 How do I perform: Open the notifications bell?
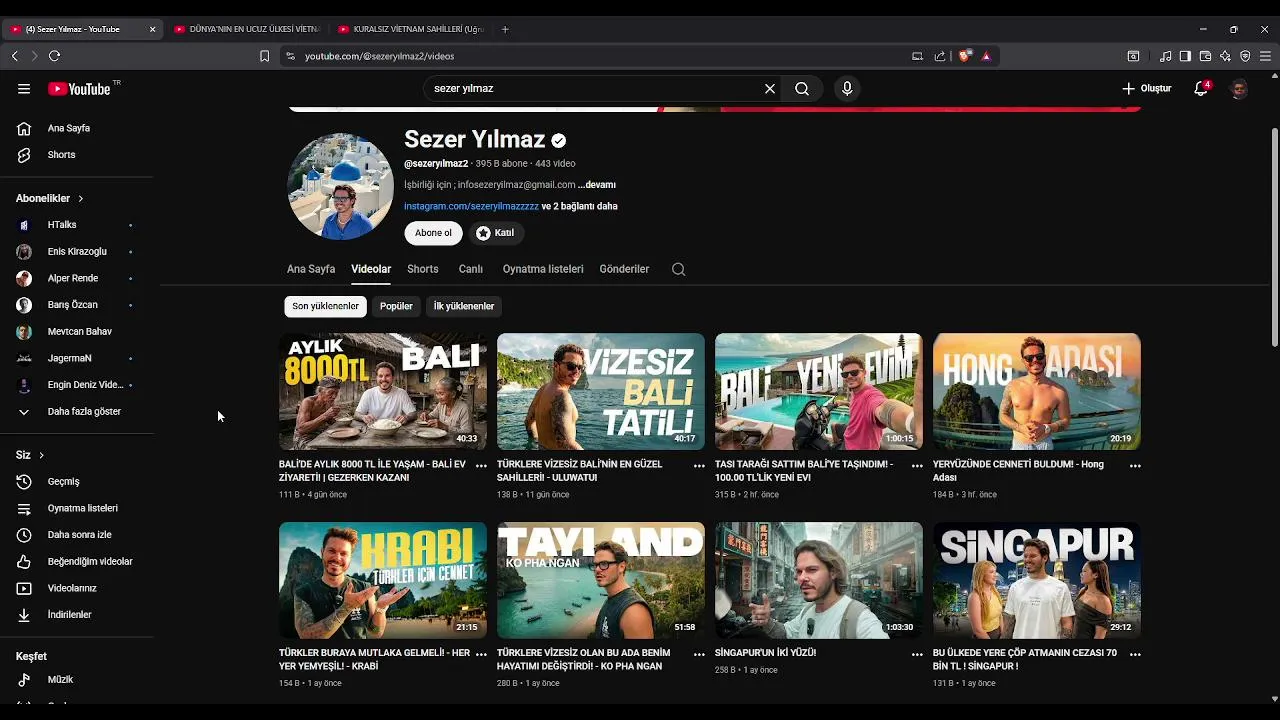coord(1201,89)
